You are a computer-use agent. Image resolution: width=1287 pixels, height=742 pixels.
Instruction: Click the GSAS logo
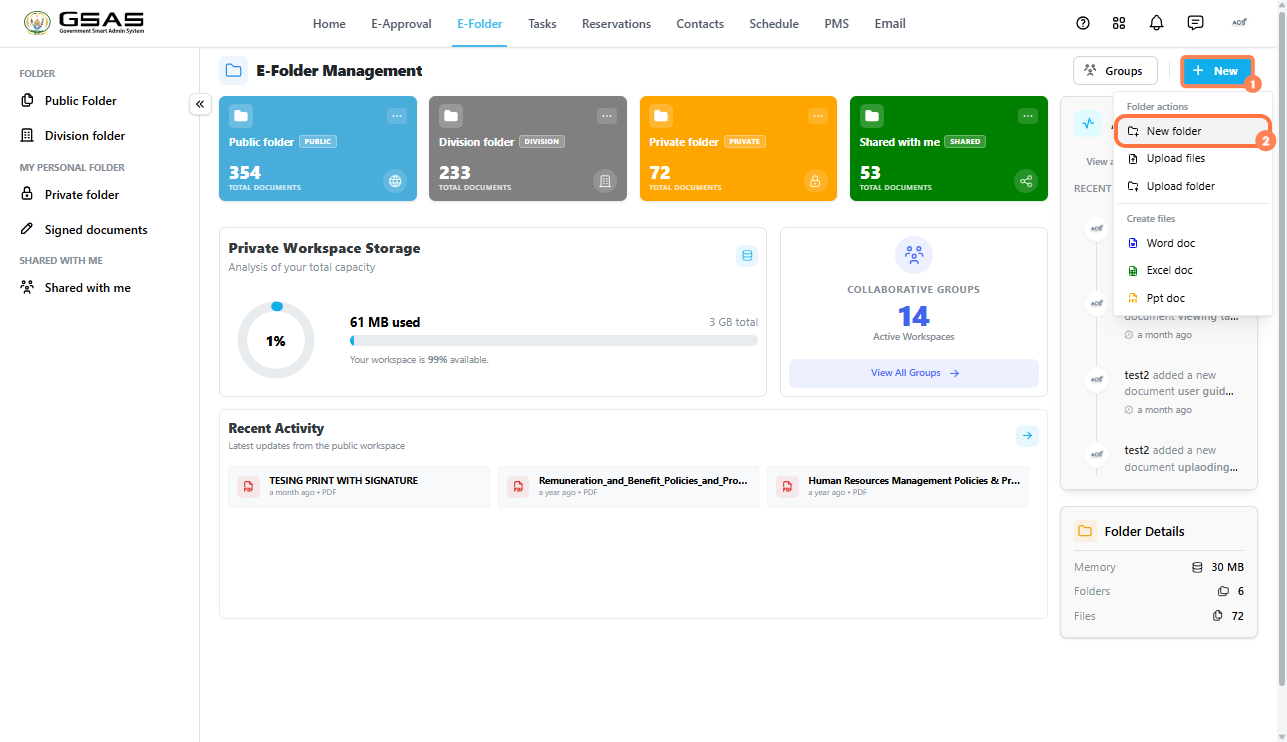pos(84,23)
